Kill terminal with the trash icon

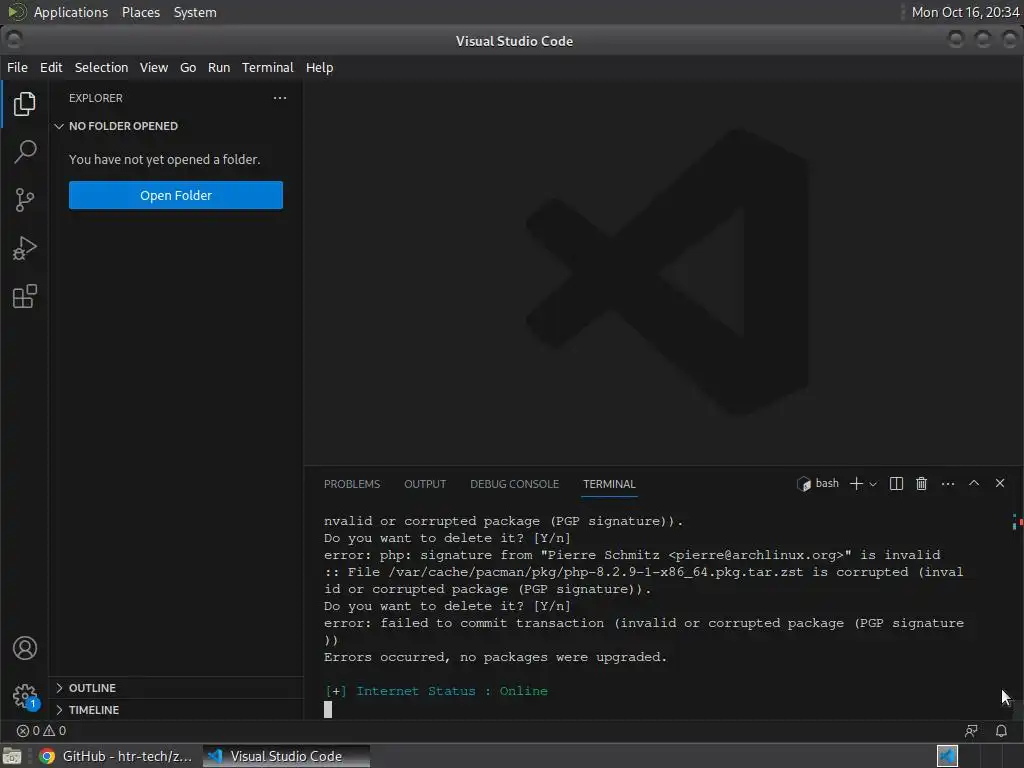(921, 483)
